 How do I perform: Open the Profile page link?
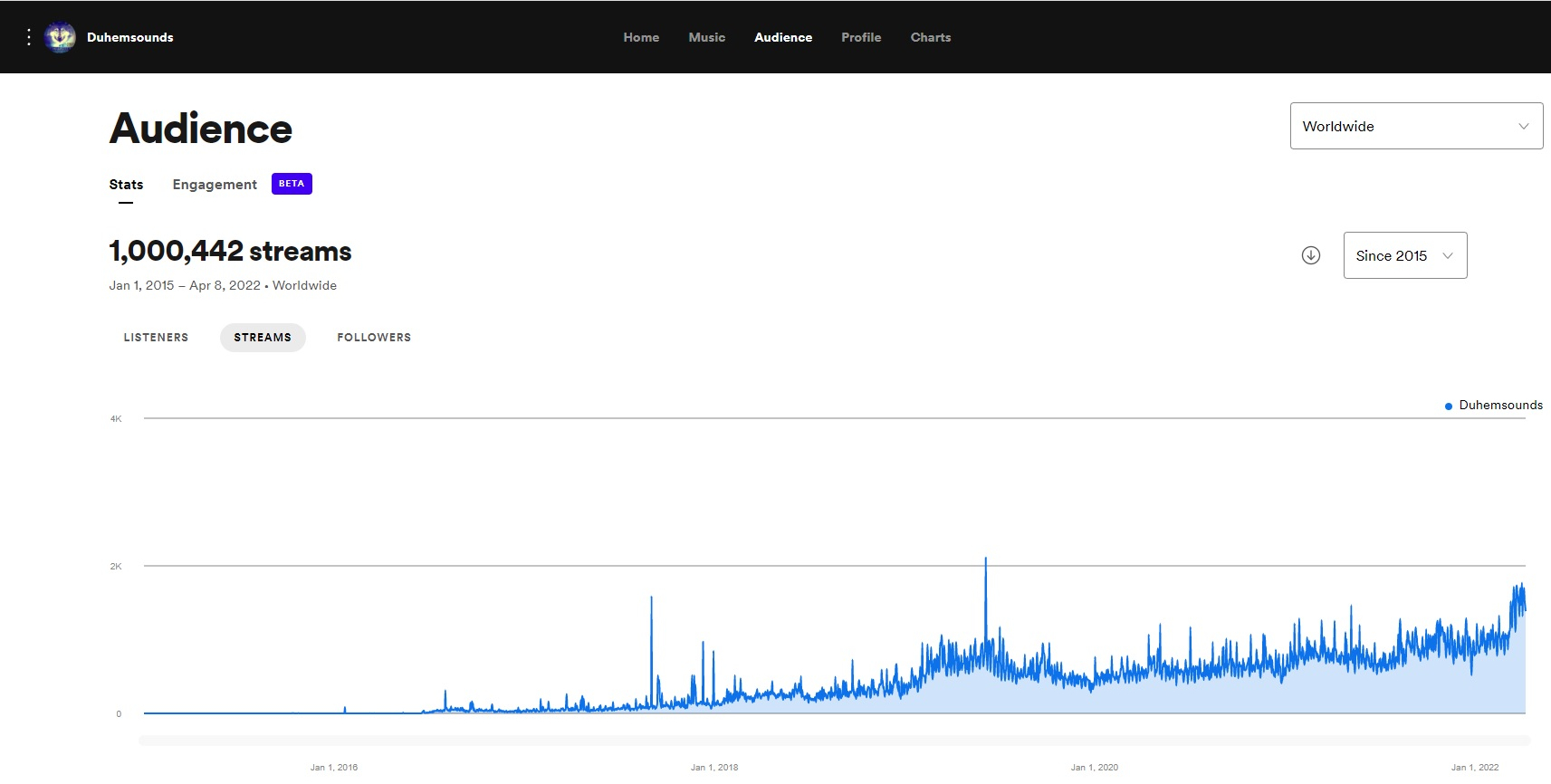click(860, 37)
